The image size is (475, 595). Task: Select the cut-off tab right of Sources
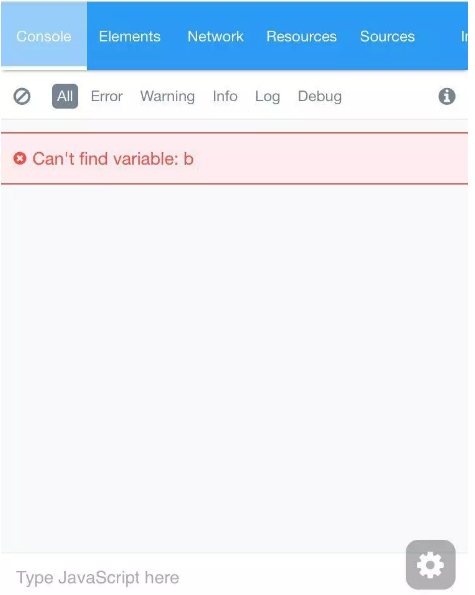point(464,36)
